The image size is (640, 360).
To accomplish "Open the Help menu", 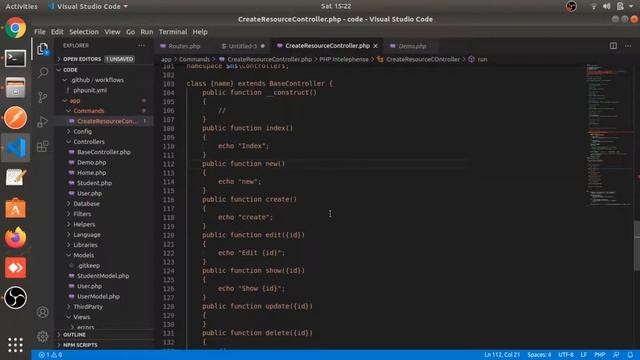I will click(200, 32).
